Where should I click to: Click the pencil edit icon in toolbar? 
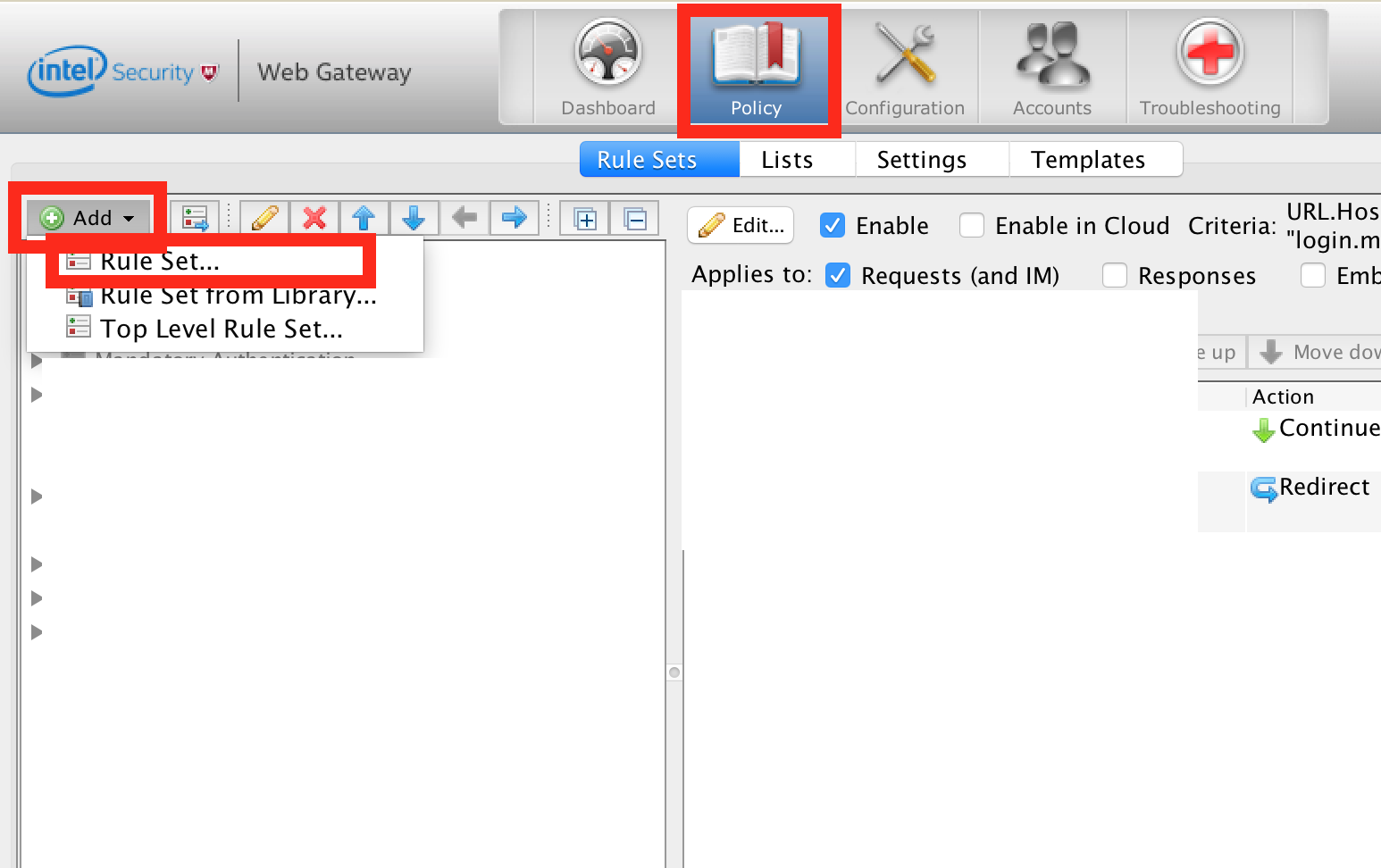[x=265, y=218]
